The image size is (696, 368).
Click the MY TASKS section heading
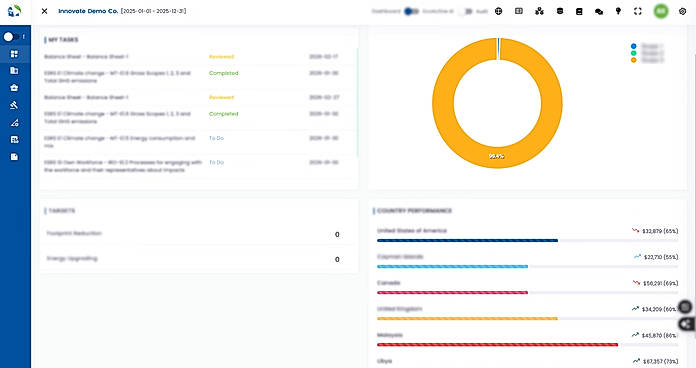(x=63, y=40)
